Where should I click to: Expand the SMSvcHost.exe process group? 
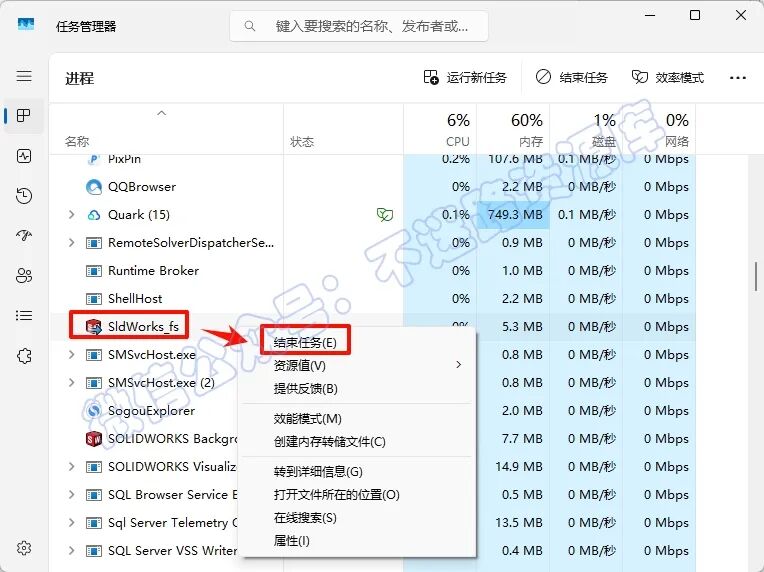[x=72, y=355]
